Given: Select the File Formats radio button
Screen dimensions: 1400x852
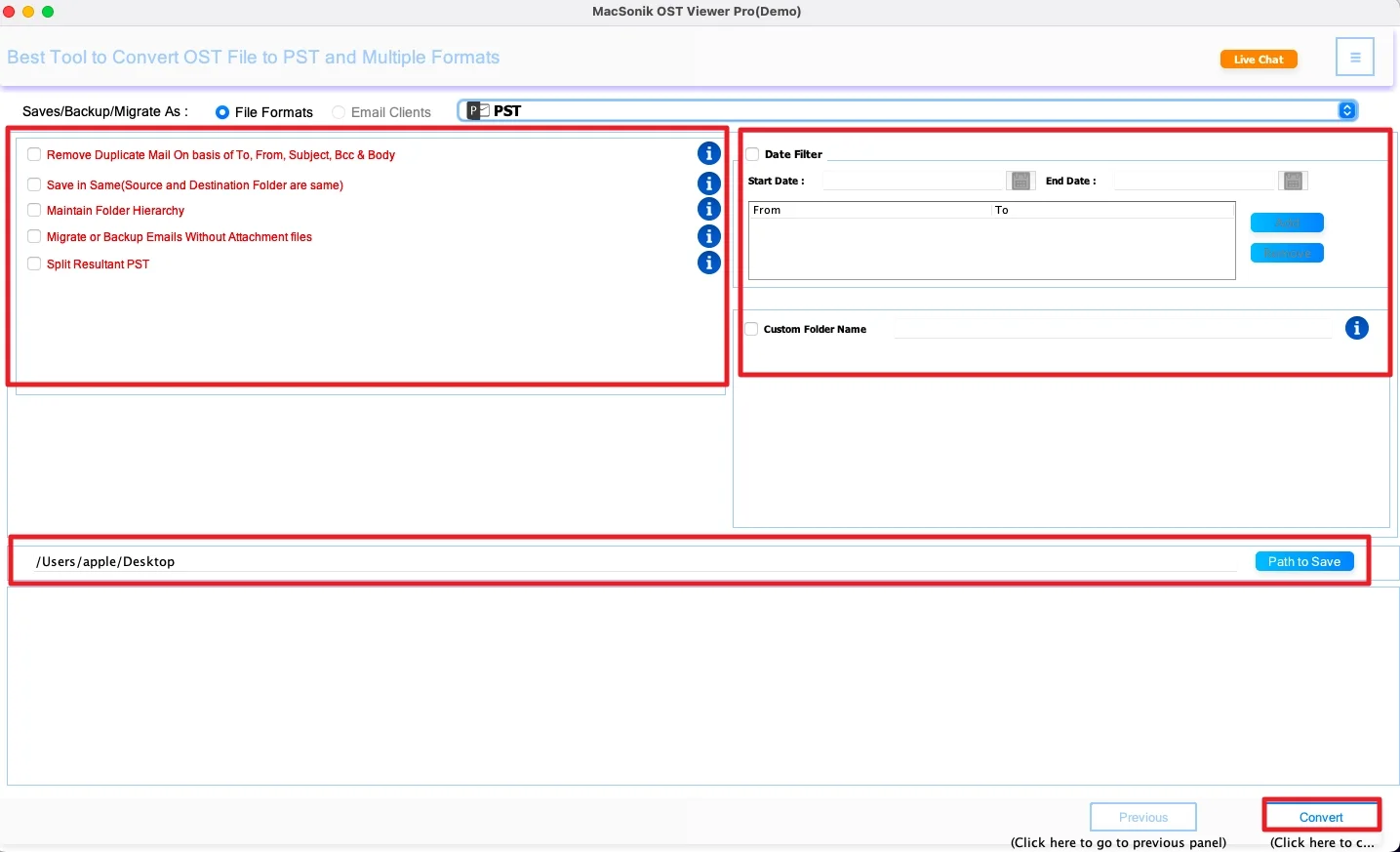Looking at the screenshot, I should (222, 112).
